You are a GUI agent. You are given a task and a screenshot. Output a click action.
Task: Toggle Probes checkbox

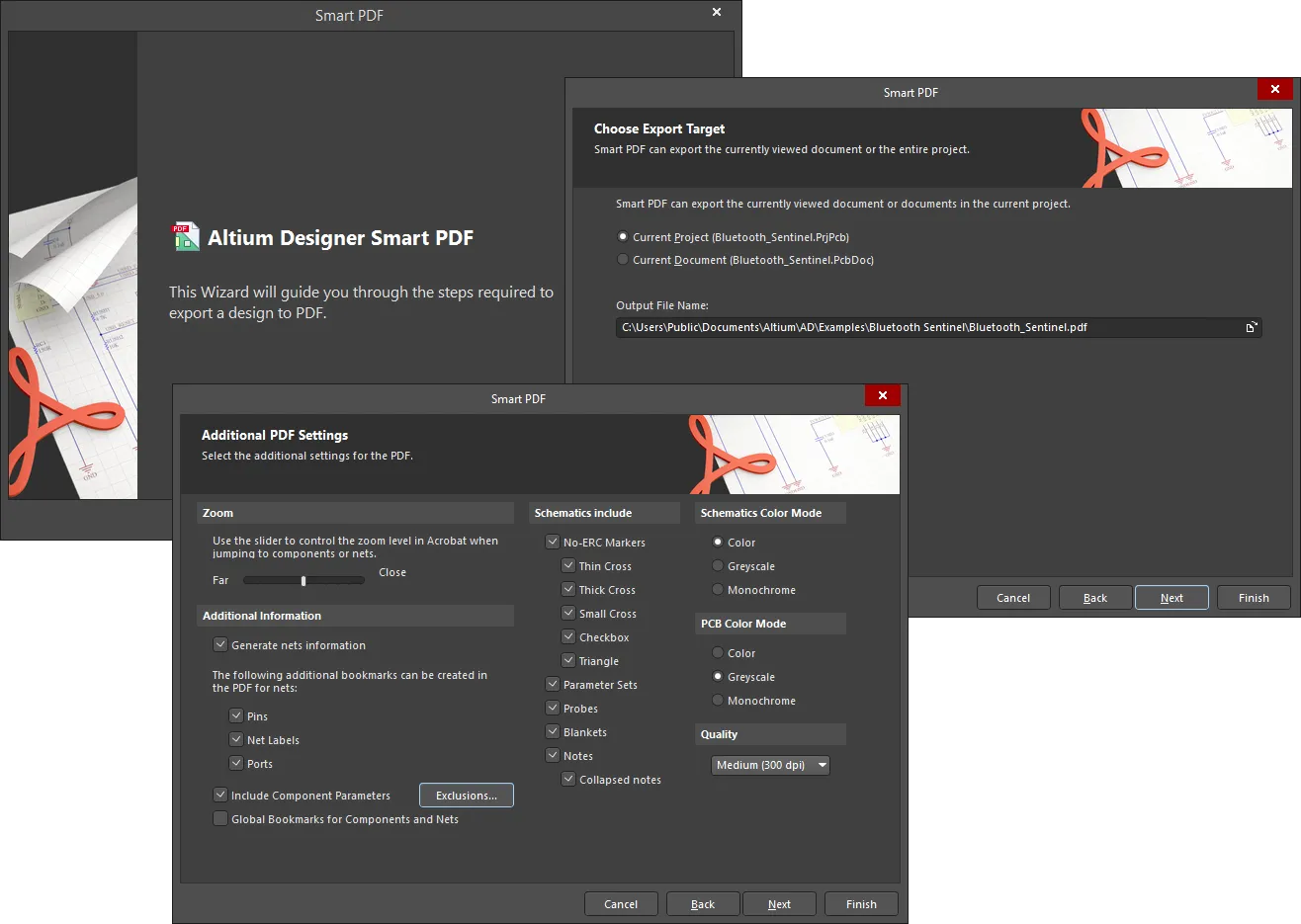[x=553, y=708]
